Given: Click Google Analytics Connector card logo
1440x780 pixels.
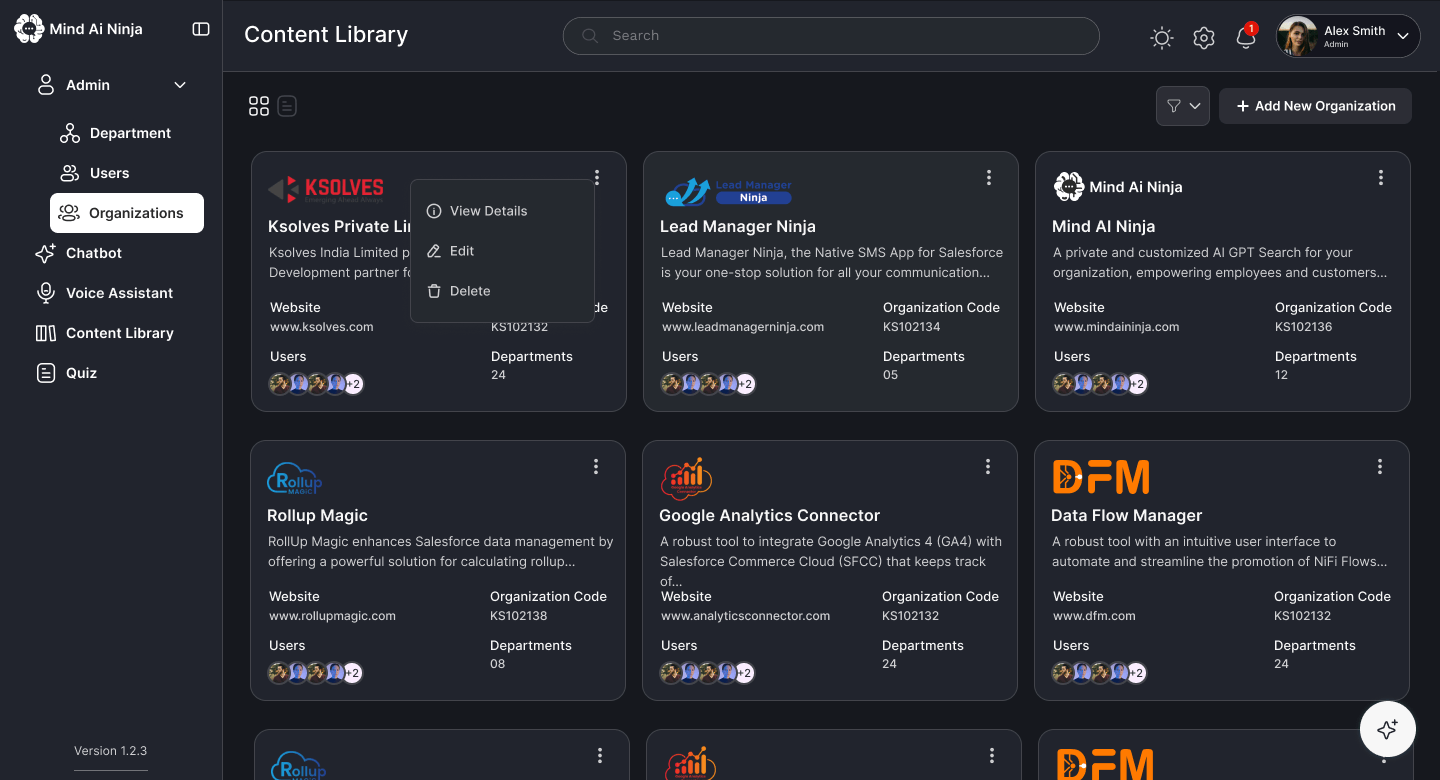Looking at the screenshot, I should pos(686,478).
